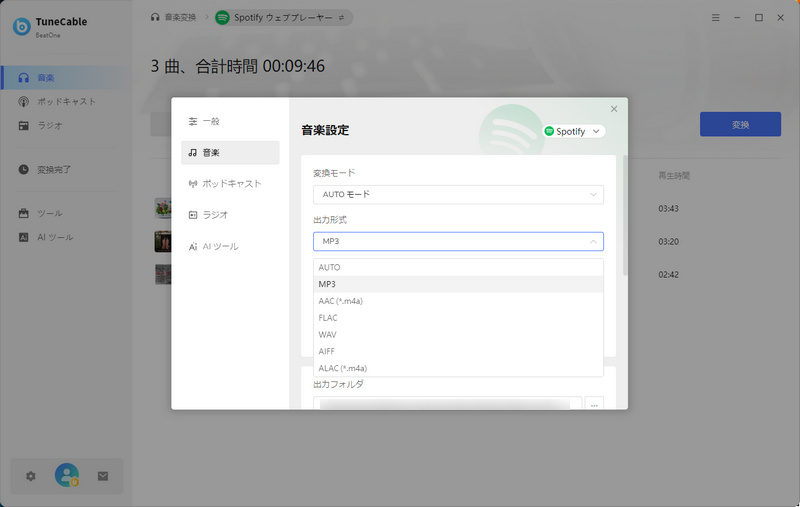The image size is (800, 507).
Task: Click the browse folder ... button
Action: (594, 403)
